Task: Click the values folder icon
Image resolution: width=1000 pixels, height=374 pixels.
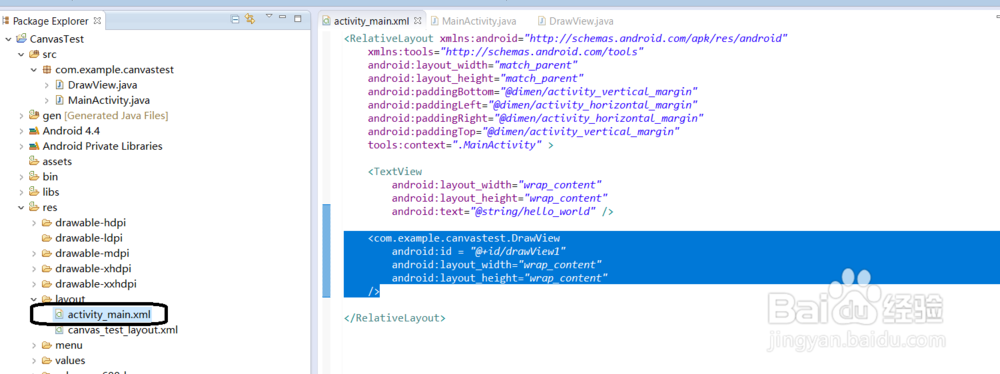Action: [x=47, y=361]
